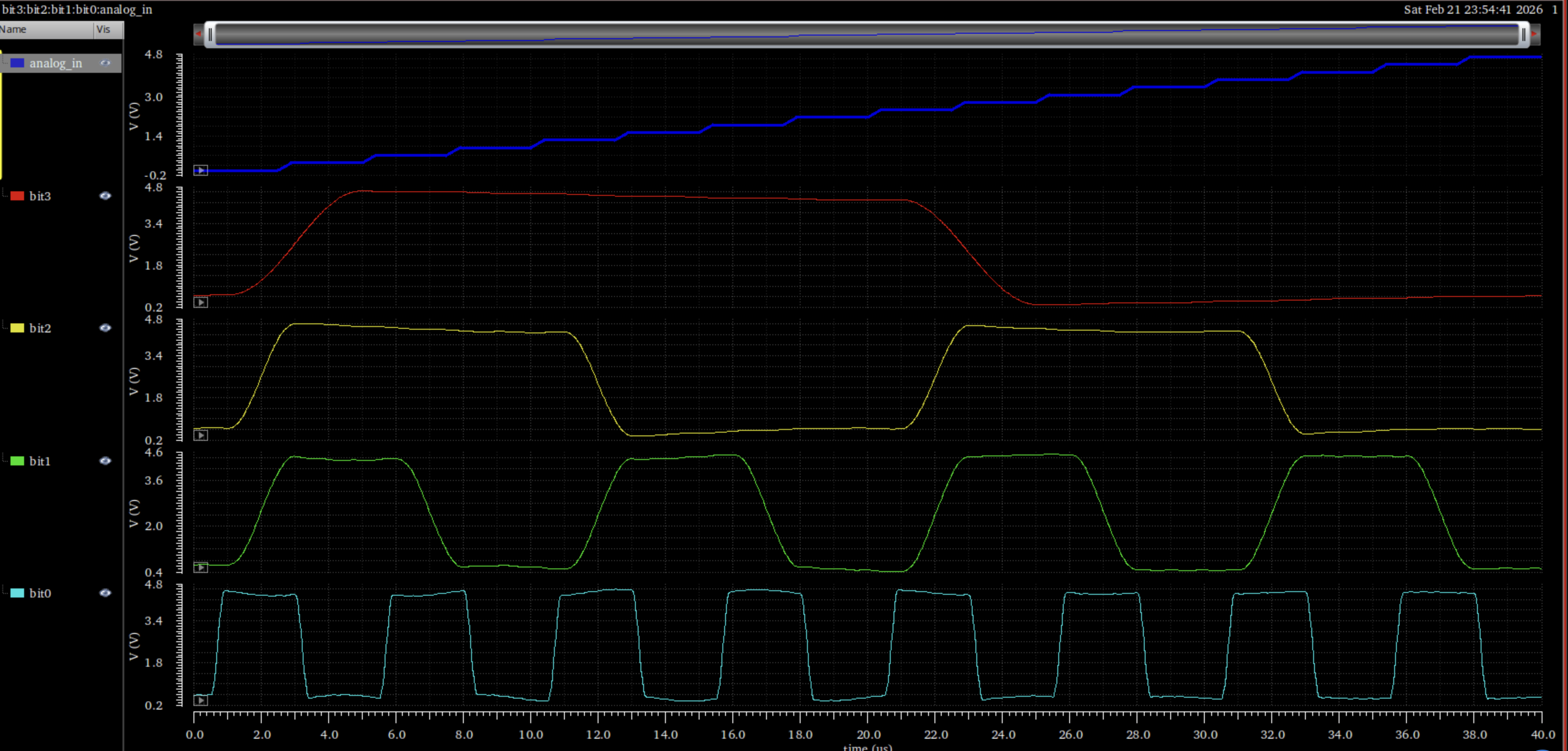The width and height of the screenshot is (1568, 751).
Task: Select the bit3 signal name in list
Action: [x=40, y=196]
